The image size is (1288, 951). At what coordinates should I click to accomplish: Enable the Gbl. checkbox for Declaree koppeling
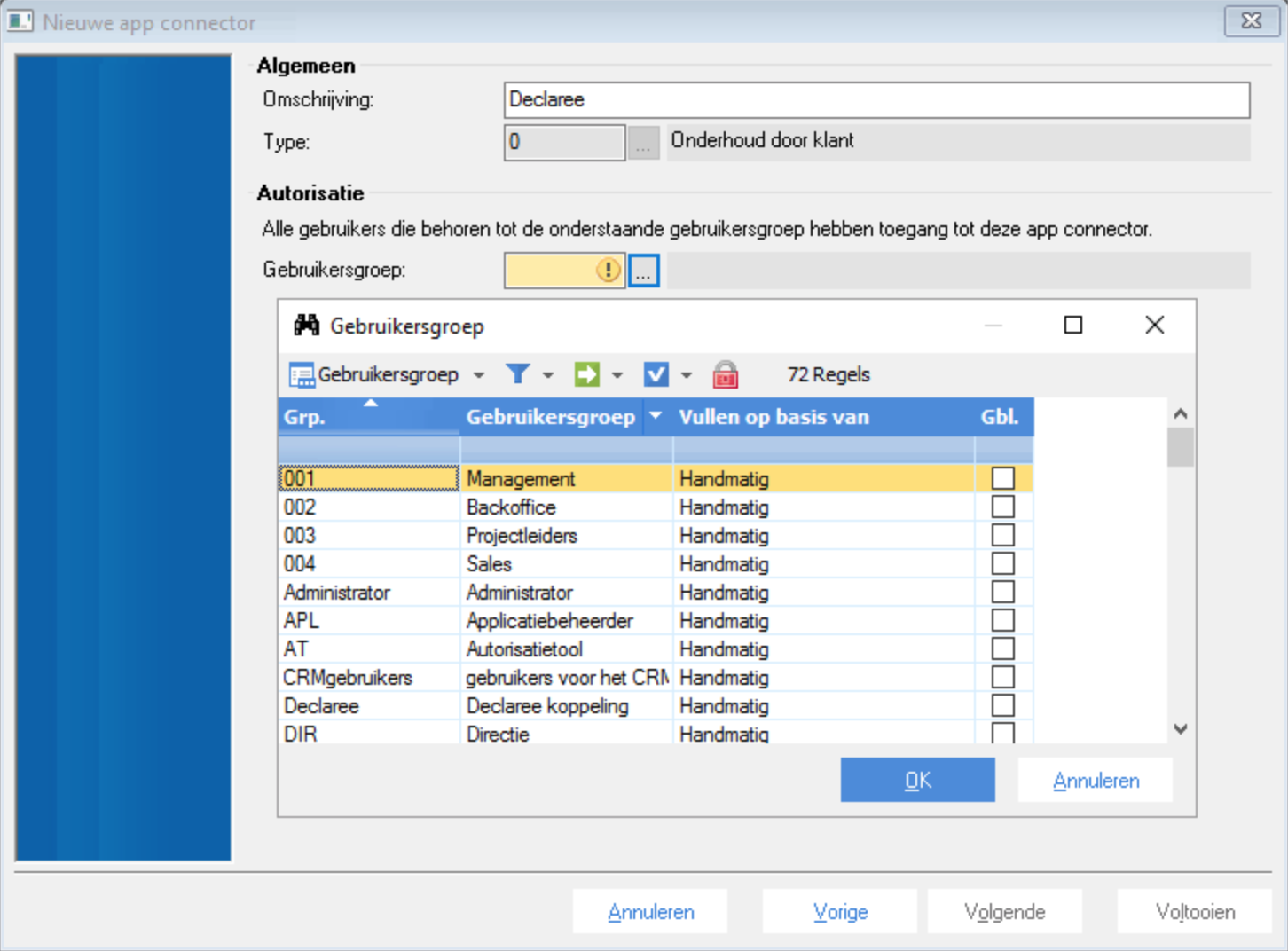(x=1002, y=705)
